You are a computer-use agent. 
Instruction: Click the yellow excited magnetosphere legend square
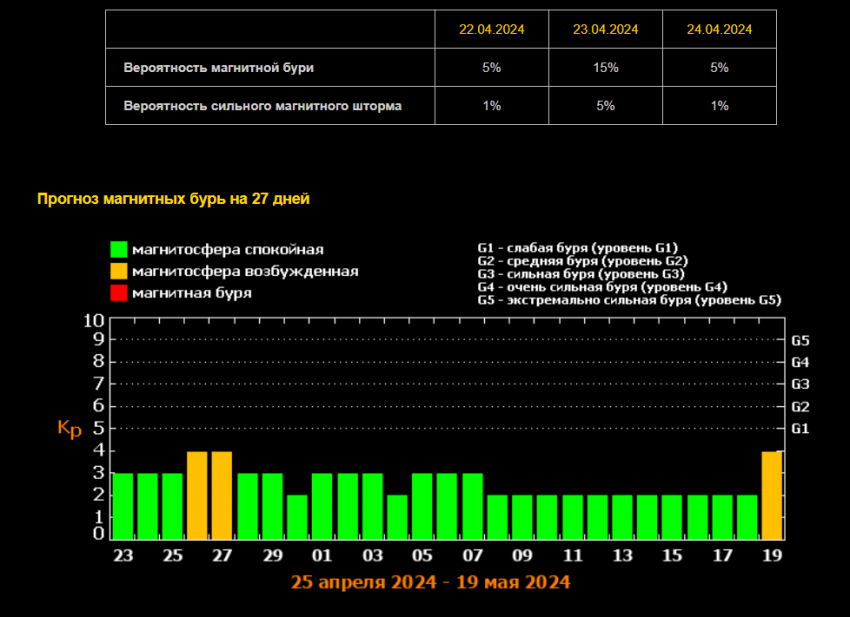tap(119, 271)
